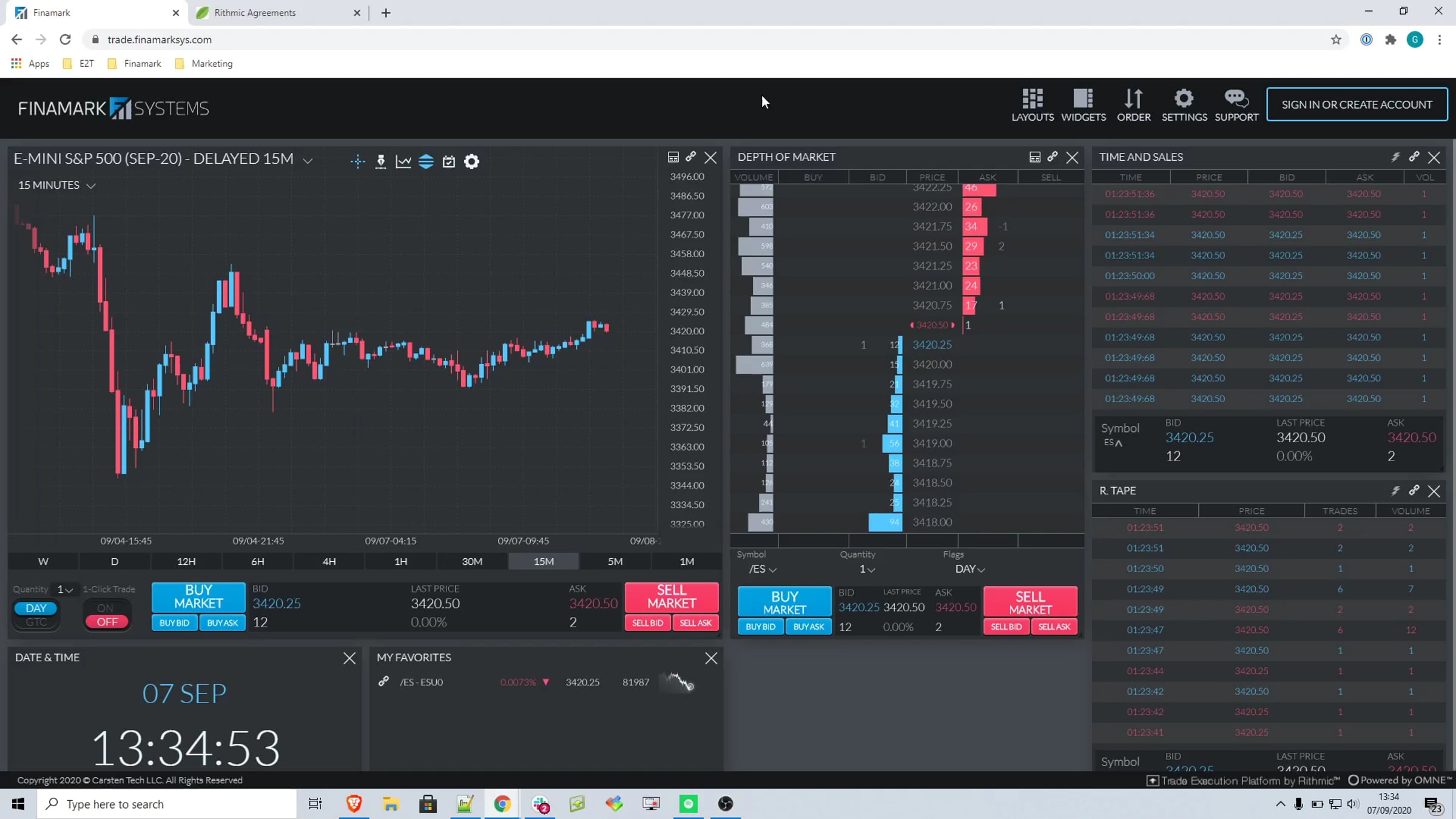
Task: Click the chart stacked-layers icon
Action: click(426, 161)
